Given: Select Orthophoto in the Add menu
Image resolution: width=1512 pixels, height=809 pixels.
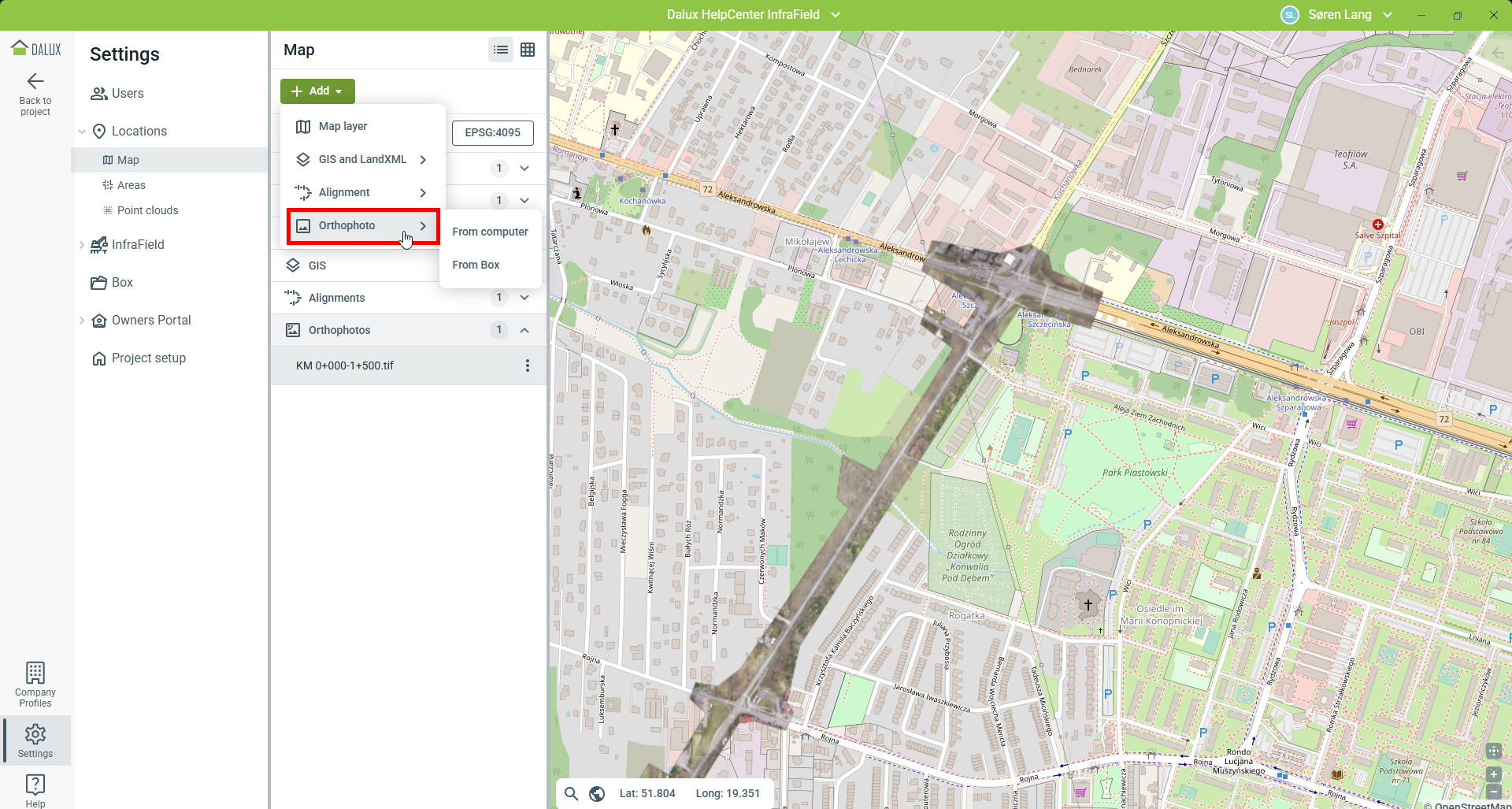Looking at the screenshot, I should (362, 226).
